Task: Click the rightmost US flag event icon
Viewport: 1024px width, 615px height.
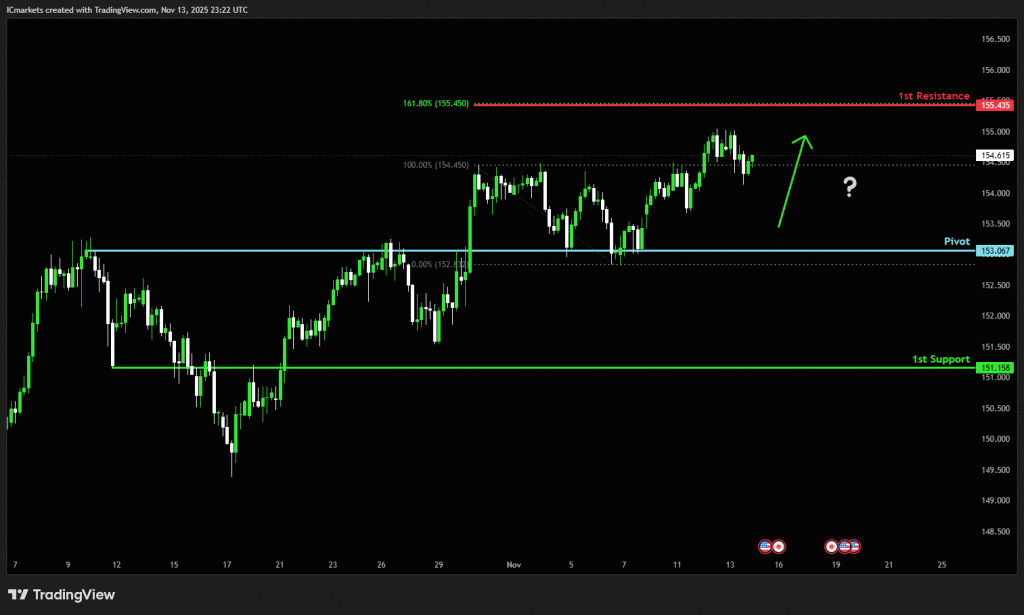Action: (855, 546)
